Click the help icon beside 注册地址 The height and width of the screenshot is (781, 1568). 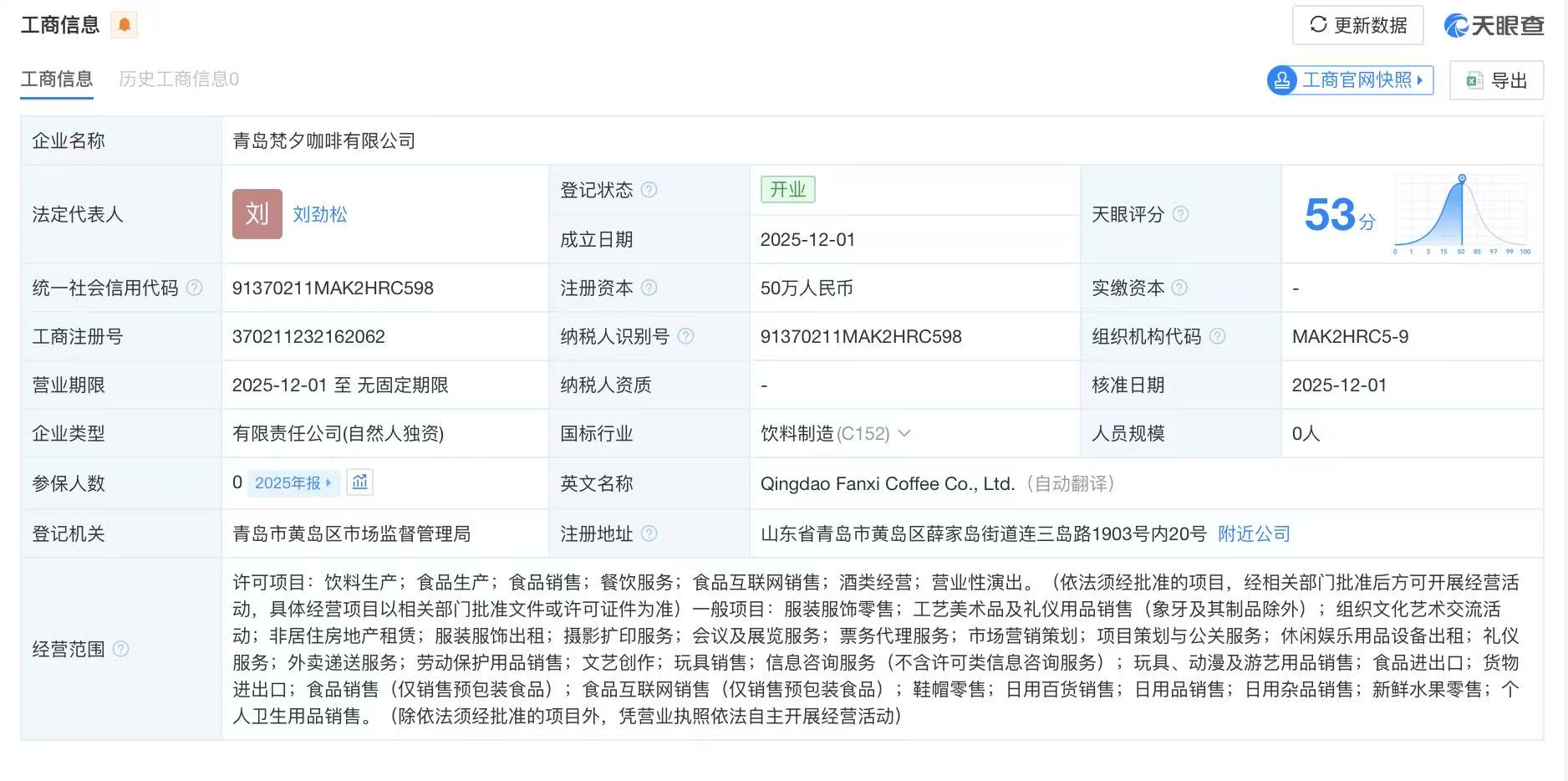tap(649, 533)
